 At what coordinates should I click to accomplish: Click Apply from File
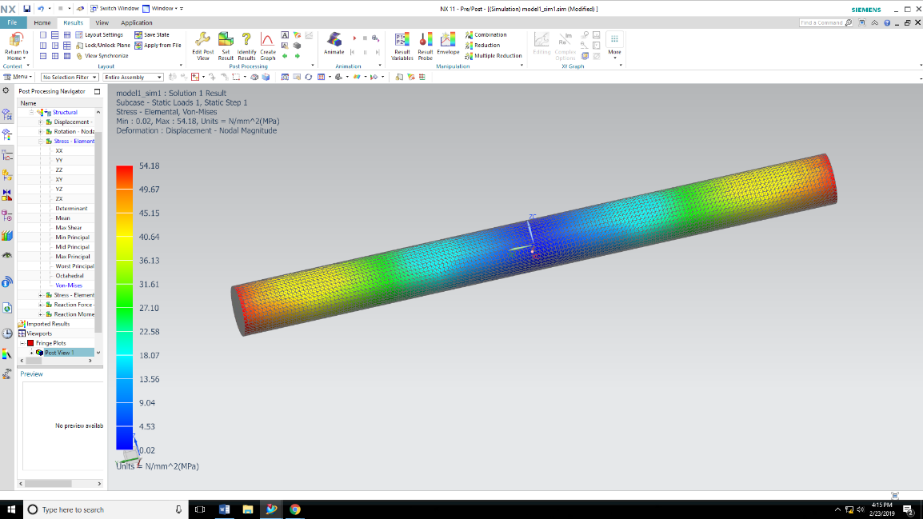(x=158, y=45)
